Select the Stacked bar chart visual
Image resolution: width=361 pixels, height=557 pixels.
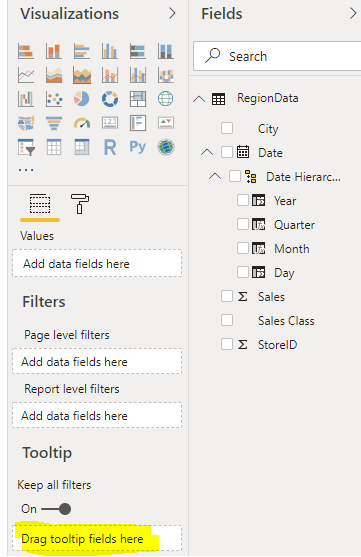[26, 51]
